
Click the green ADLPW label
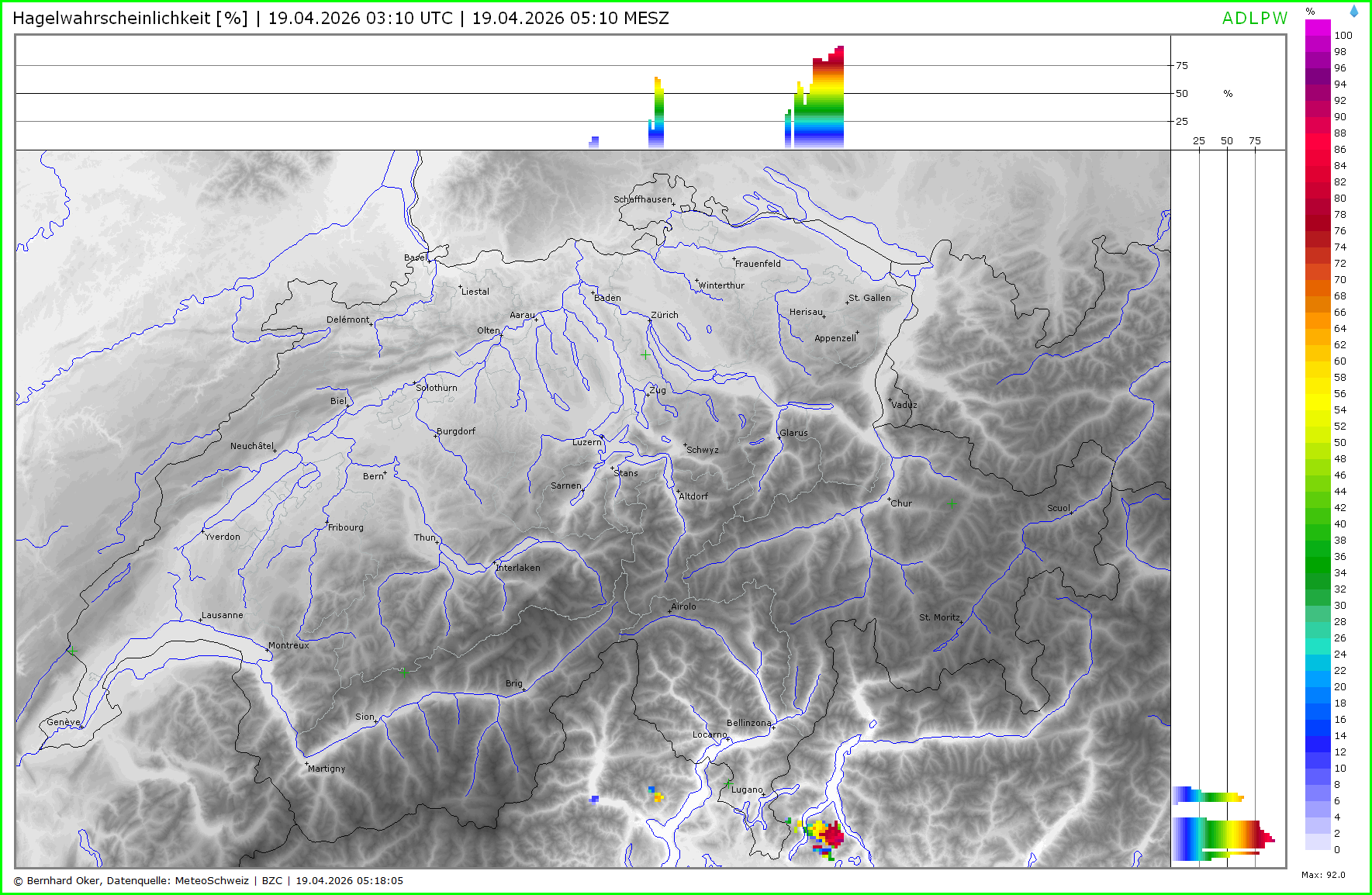[1254, 19]
